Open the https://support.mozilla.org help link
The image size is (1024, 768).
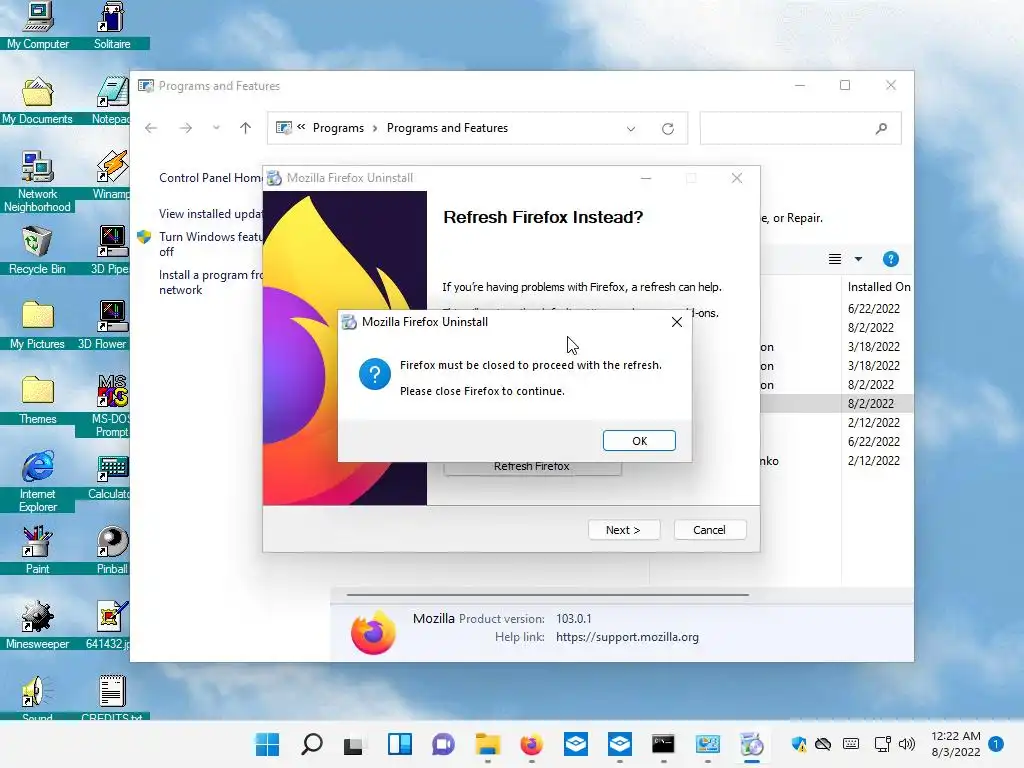(627, 637)
